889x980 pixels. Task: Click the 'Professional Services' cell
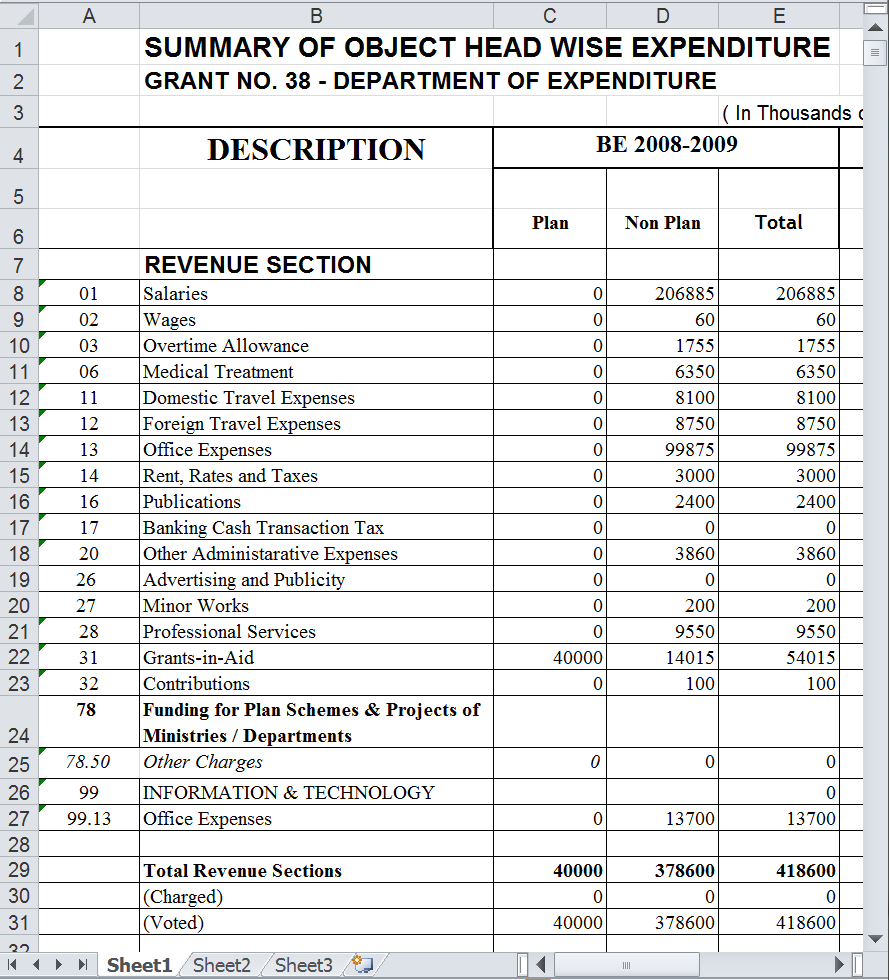click(316, 631)
